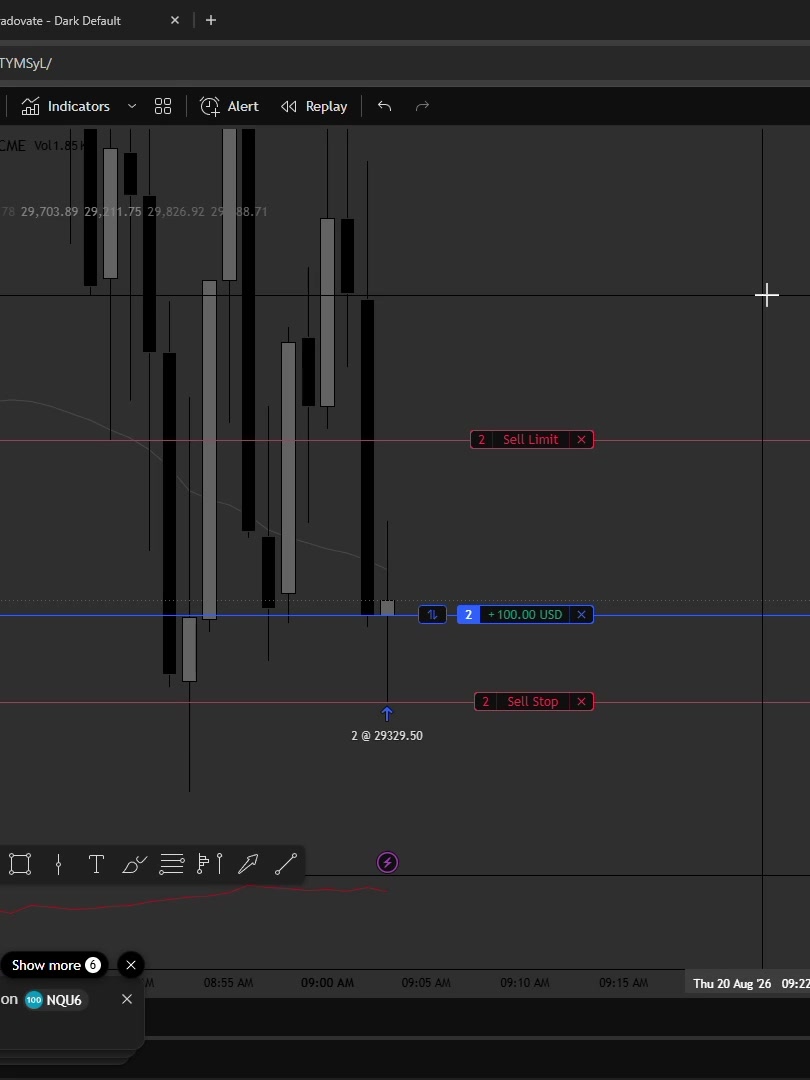Click the buy execution arrow below candle

(x=387, y=714)
